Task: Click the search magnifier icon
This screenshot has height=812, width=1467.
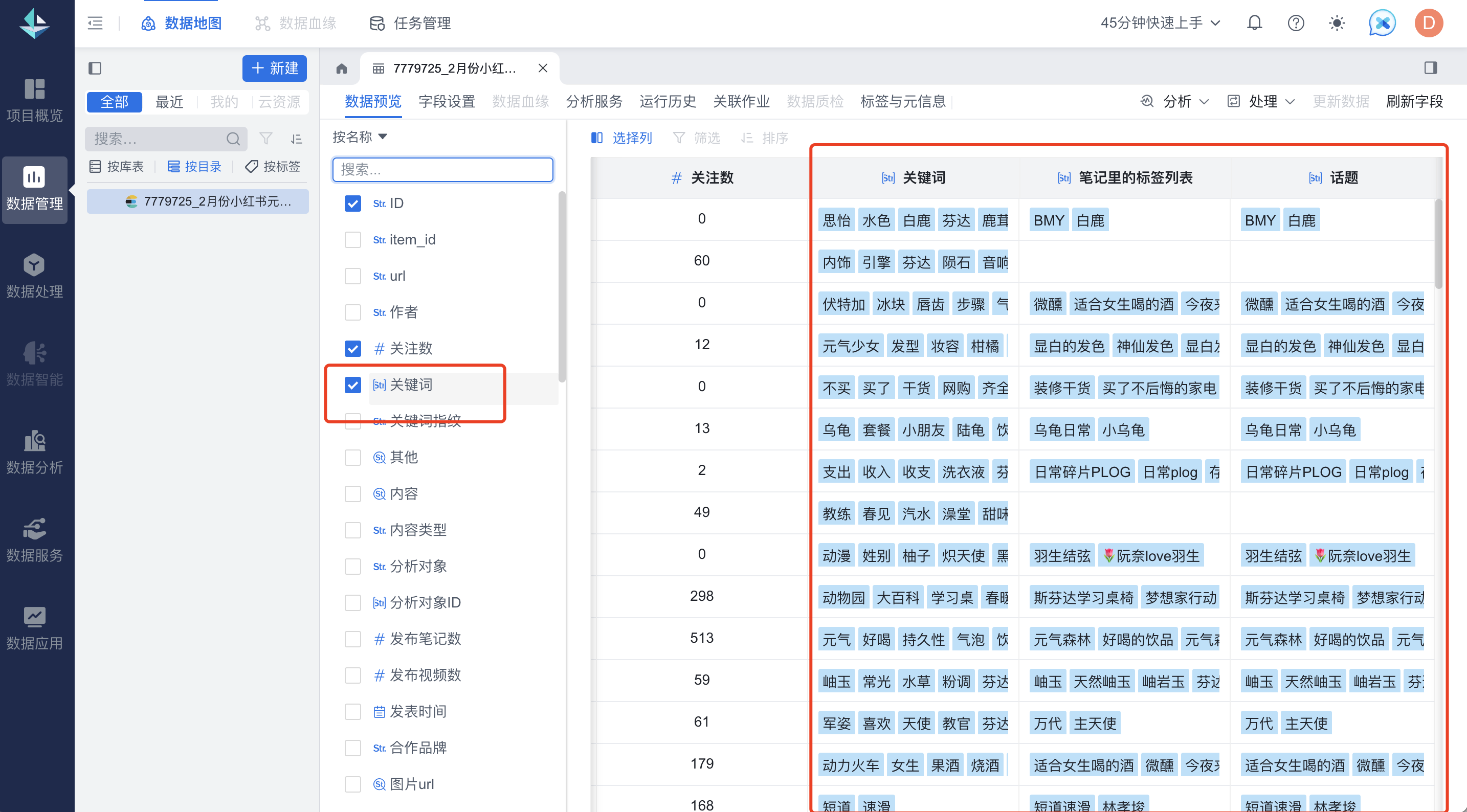Action: pos(233,139)
